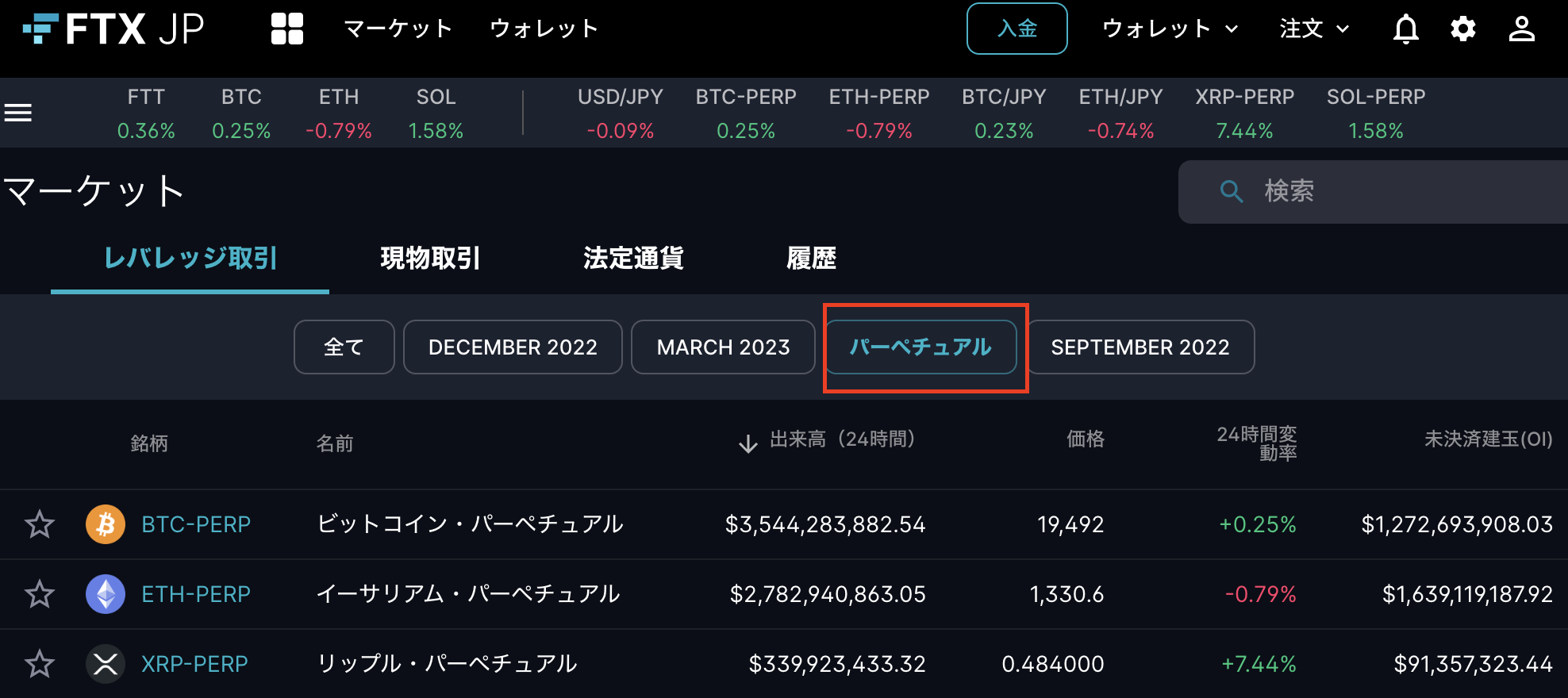The image size is (1568, 698).
Task: Open the notifications bell
Action: 1406,29
